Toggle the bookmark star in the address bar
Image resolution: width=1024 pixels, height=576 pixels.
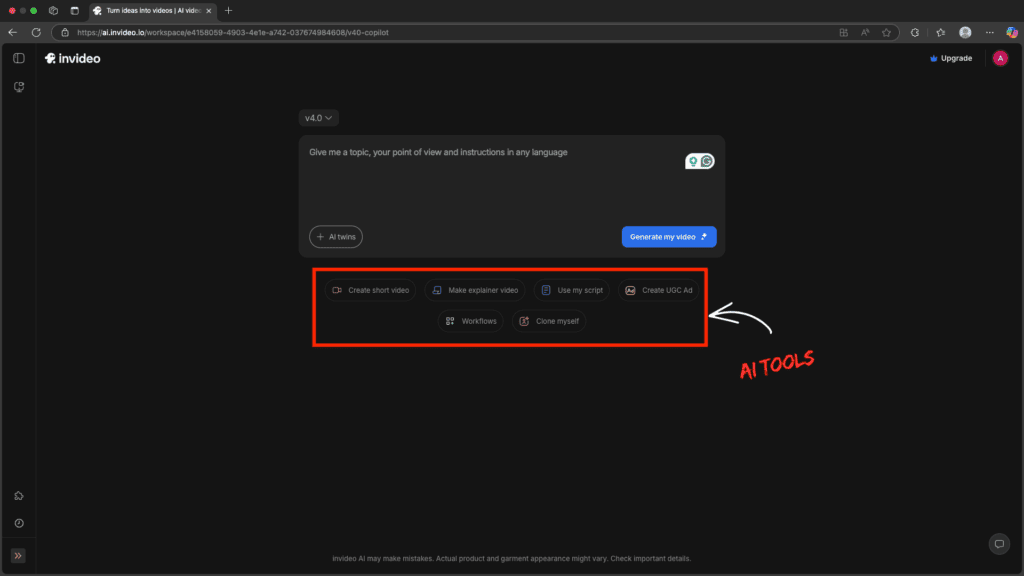coord(886,32)
